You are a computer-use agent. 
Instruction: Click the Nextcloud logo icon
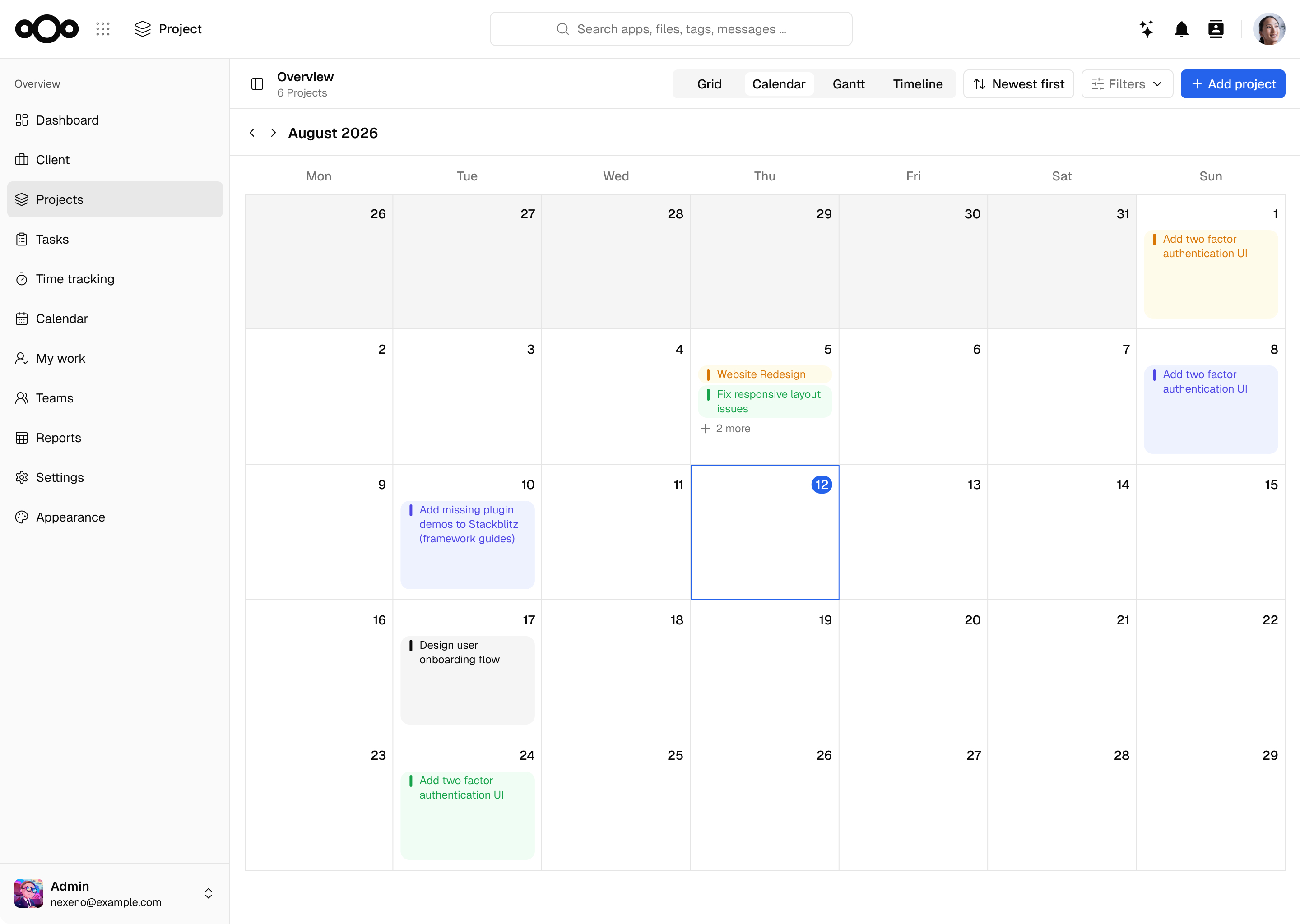46,29
